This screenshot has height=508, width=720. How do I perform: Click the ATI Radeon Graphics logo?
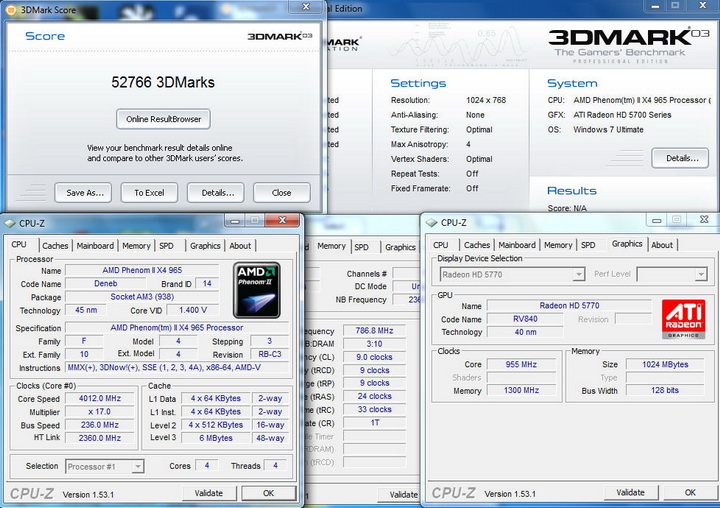point(683,319)
